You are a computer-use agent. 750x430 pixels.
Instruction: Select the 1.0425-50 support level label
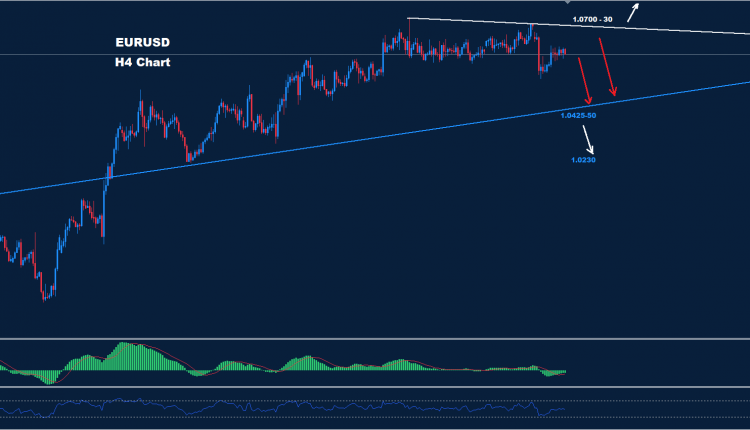pyautogui.click(x=578, y=115)
